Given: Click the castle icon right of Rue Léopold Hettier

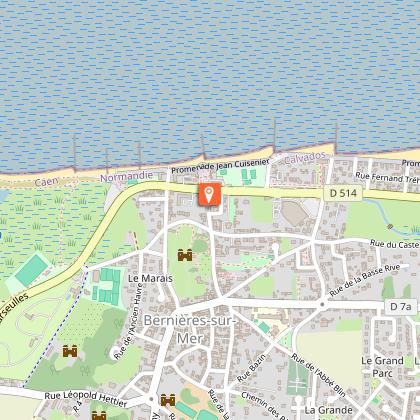Looking at the screenshot, I should click(168, 400).
